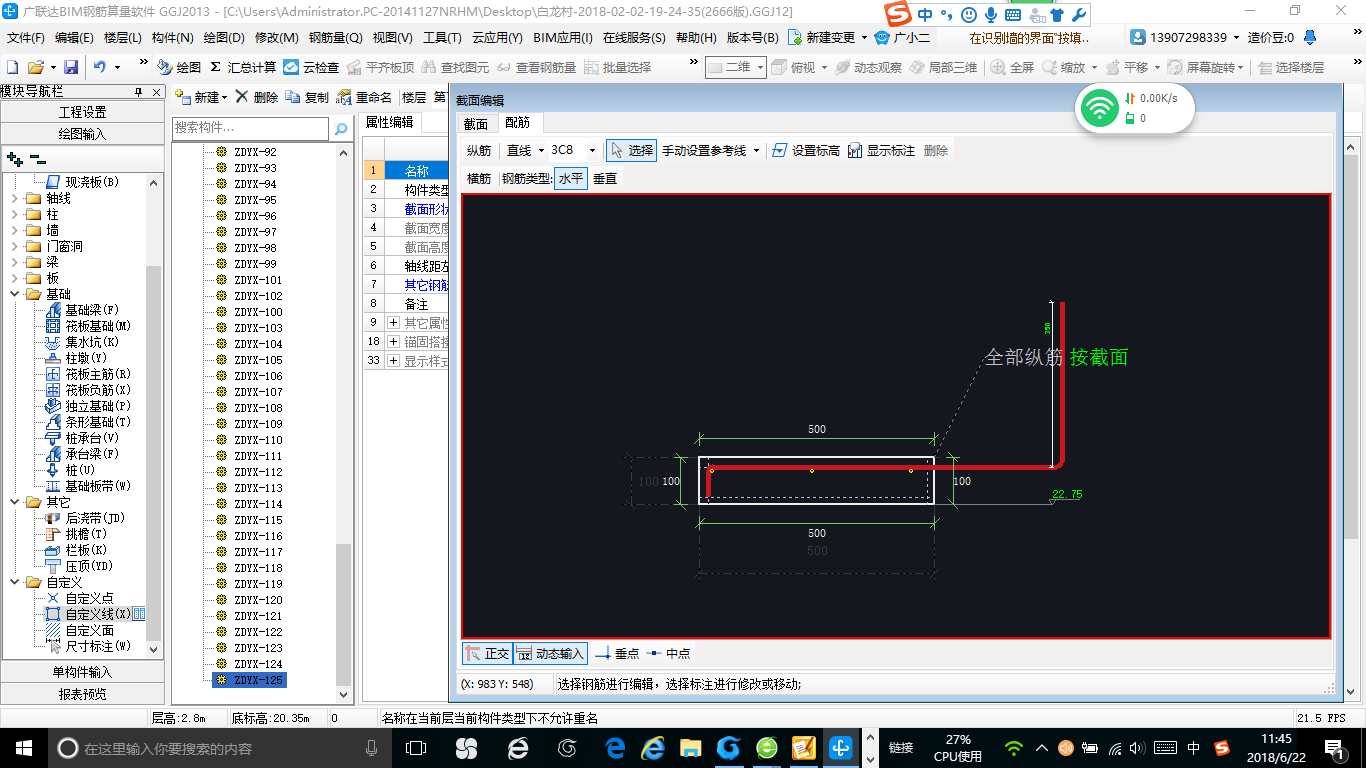Switch to 配筋 reinforcement tab

[517, 123]
